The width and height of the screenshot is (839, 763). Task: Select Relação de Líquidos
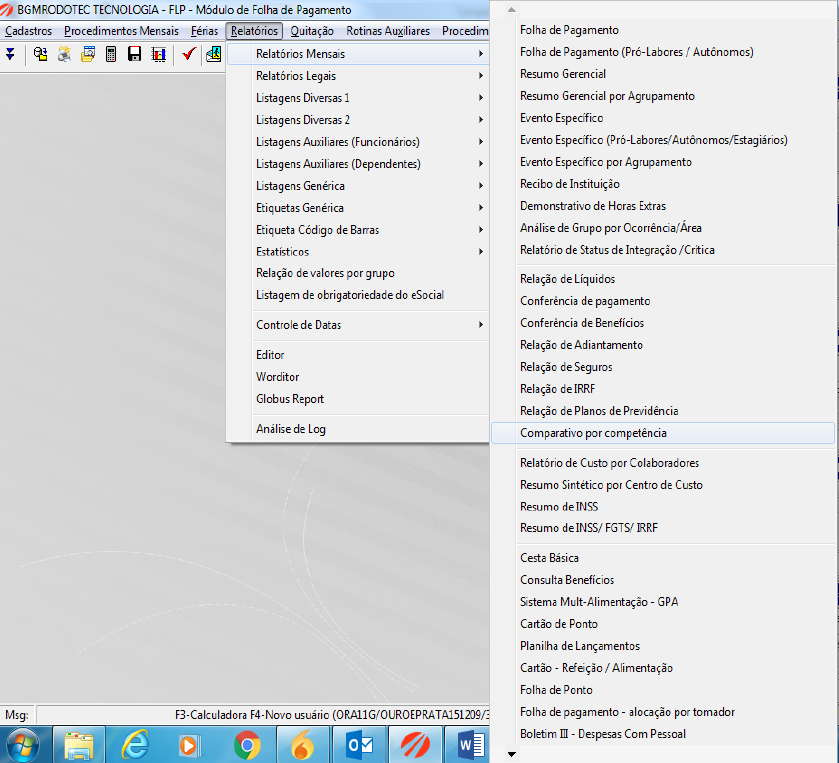click(x=567, y=279)
